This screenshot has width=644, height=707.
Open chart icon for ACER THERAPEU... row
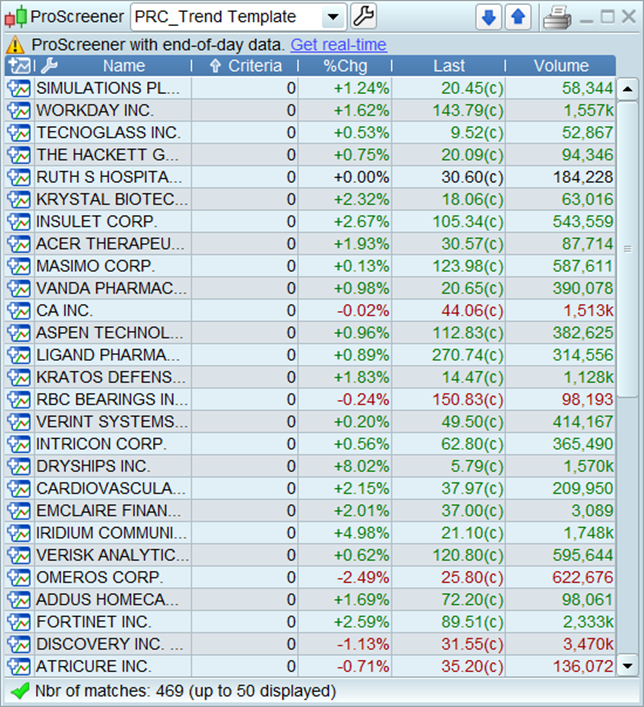coord(19,243)
